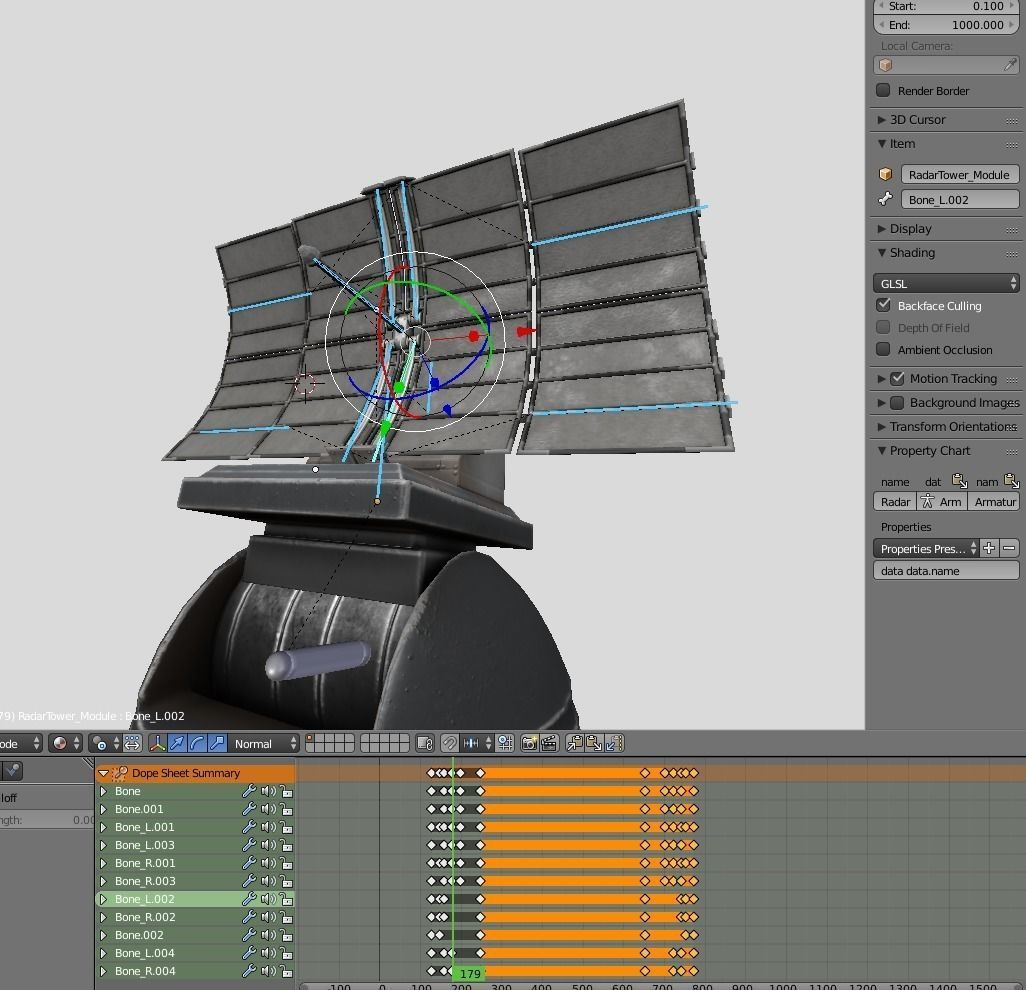Image resolution: width=1026 pixels, height=990 pixels.
Task: Enable the Render Border checkbox
Action: coord(883,90)
